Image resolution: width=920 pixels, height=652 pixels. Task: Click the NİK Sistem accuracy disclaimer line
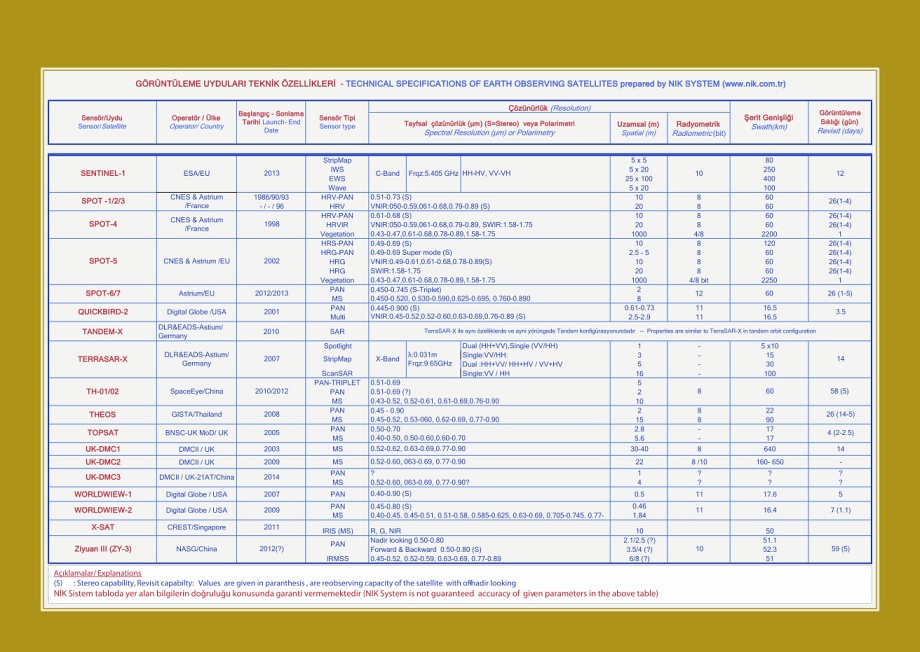356,594
